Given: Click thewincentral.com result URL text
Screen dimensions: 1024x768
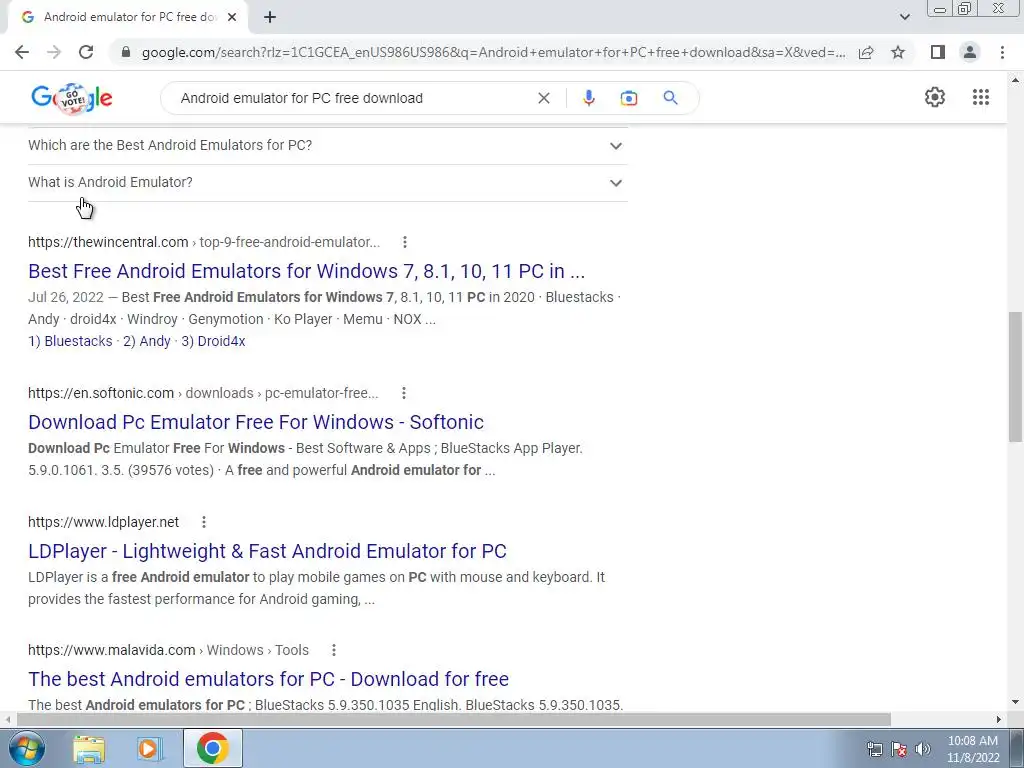Looking at the screenshot, I should (x=204, y=242).
